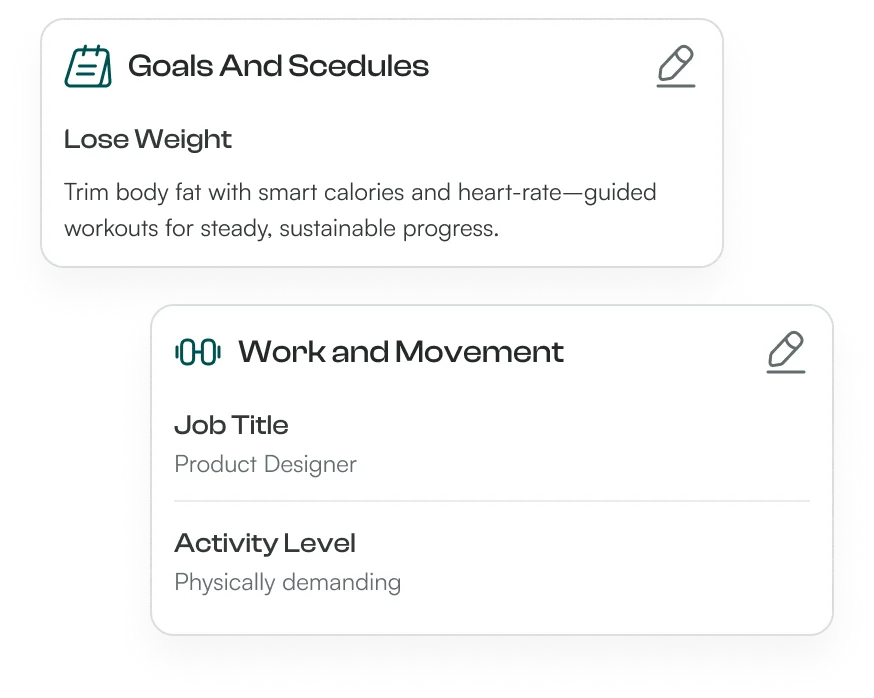Screen dimensions: 874x698
Task: Click the word 'Scedules' in the card heading
Action: pos(358,66)
